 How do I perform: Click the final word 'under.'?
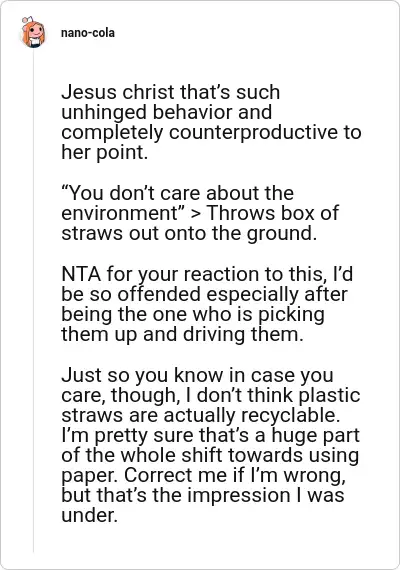click(89, 515)
